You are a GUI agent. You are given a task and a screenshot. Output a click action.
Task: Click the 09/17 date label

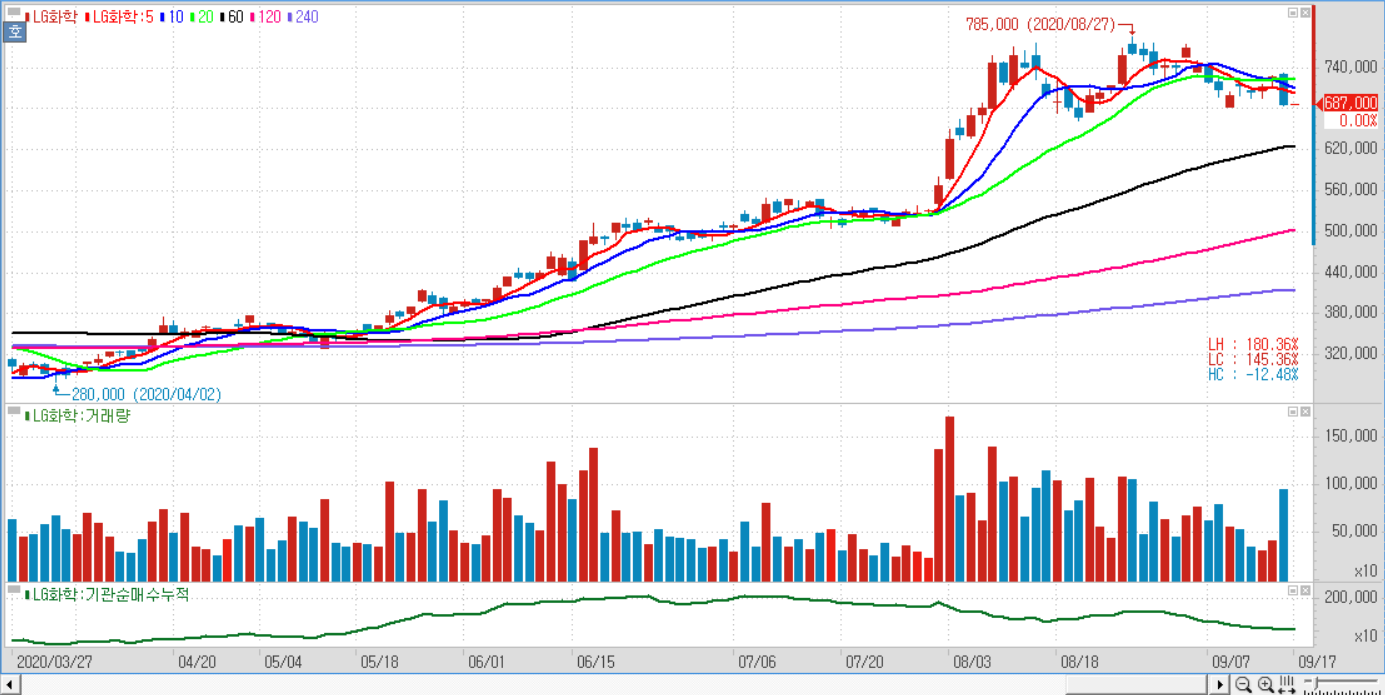pyautogui.click(x=1317, y=662)
